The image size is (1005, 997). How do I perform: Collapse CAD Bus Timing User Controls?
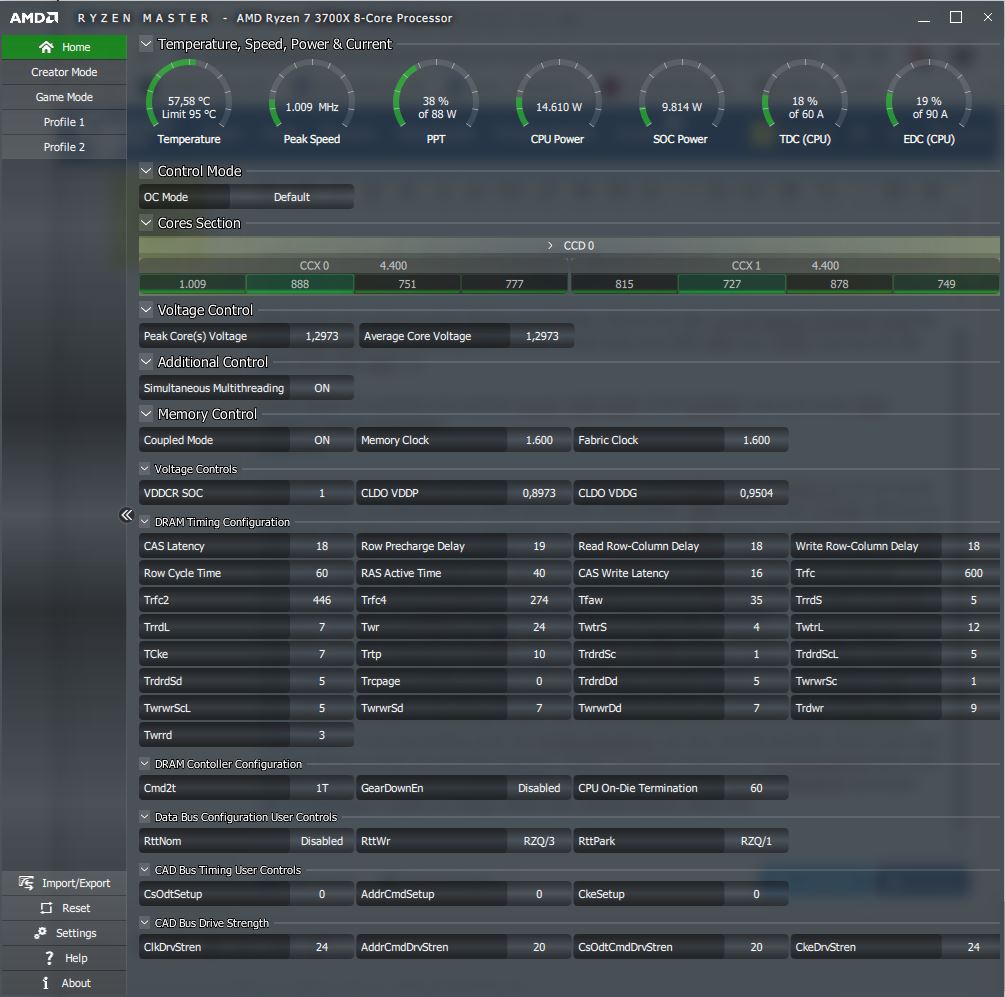(x=145, y=869)
